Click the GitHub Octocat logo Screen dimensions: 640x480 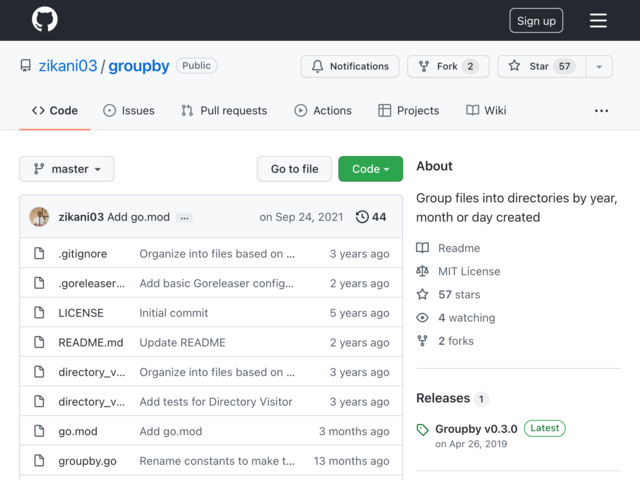point(44,20)
